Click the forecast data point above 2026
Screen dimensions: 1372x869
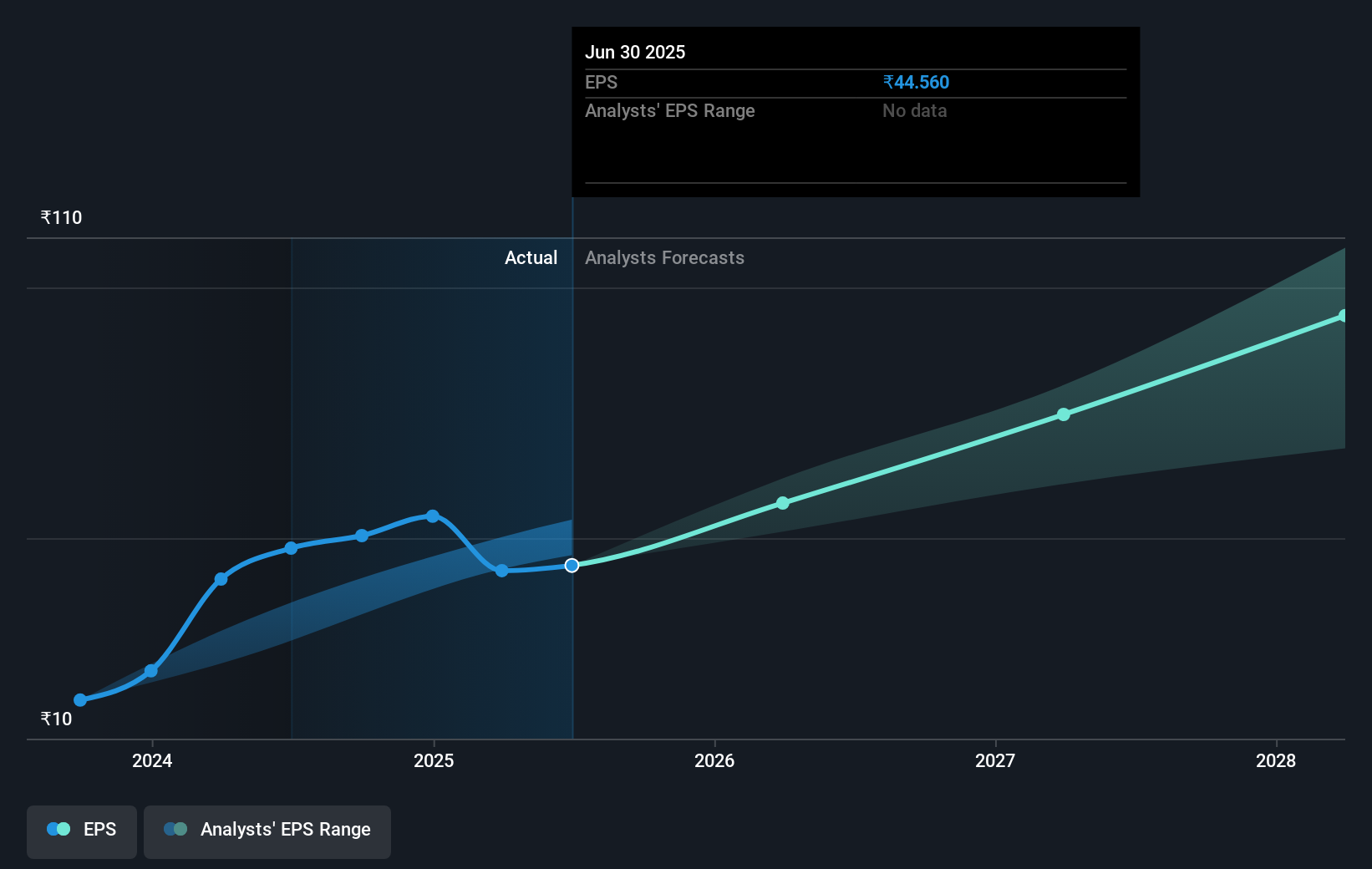point(783,503)
